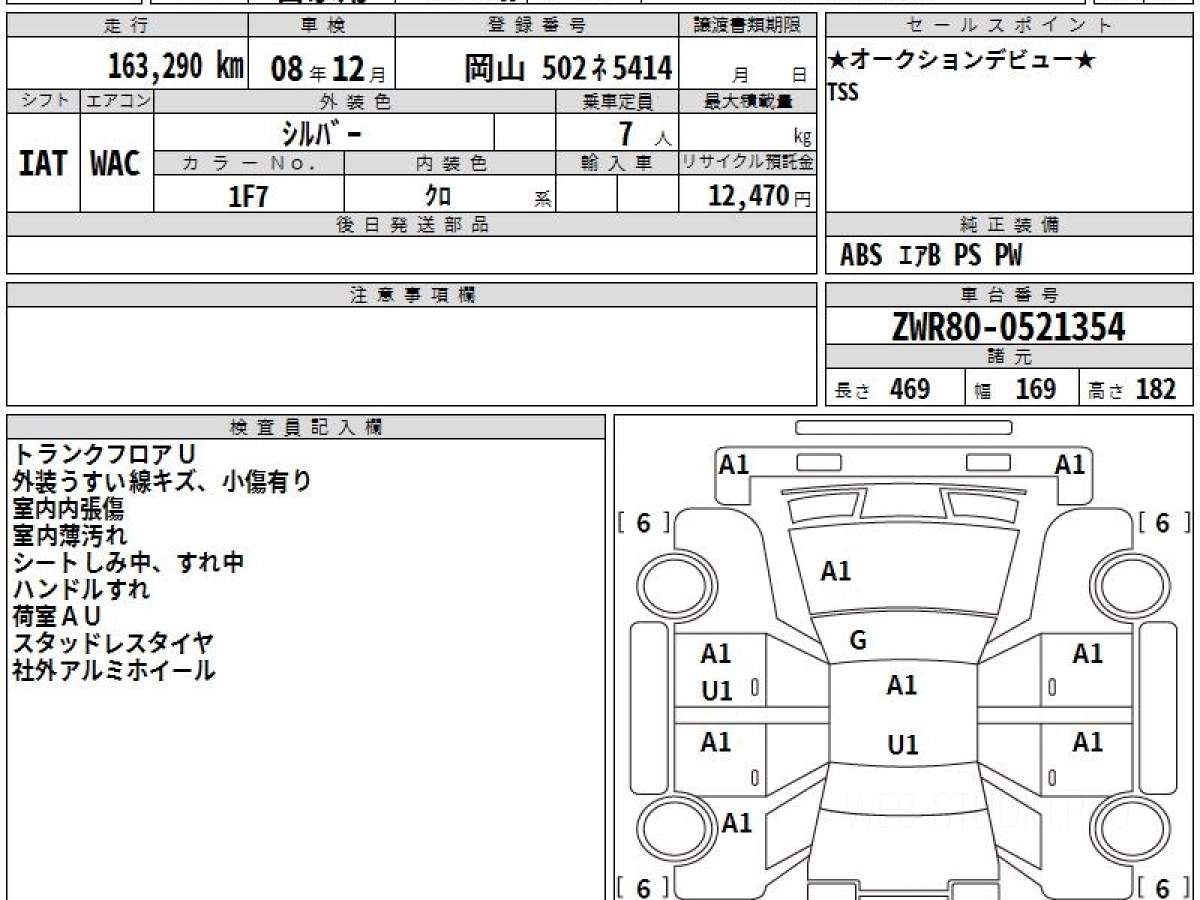Click the registration number 岡山 502ね5414
Image resolution: width=1200 pixels, height=900 pixels.
pos(567,68)
